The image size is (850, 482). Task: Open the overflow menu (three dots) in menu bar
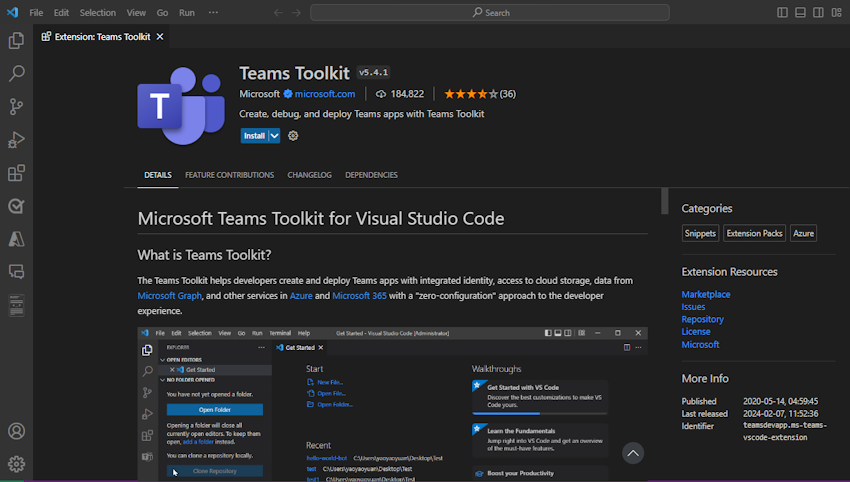213,13
